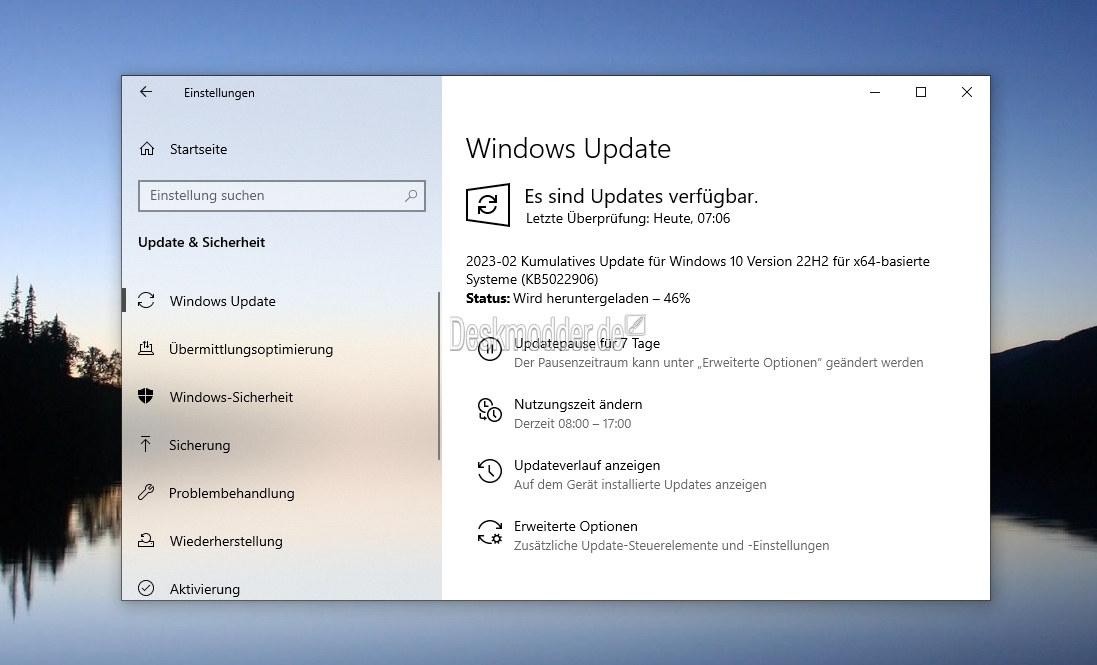Open Updateverlauf anzeigen

(587, 465)
